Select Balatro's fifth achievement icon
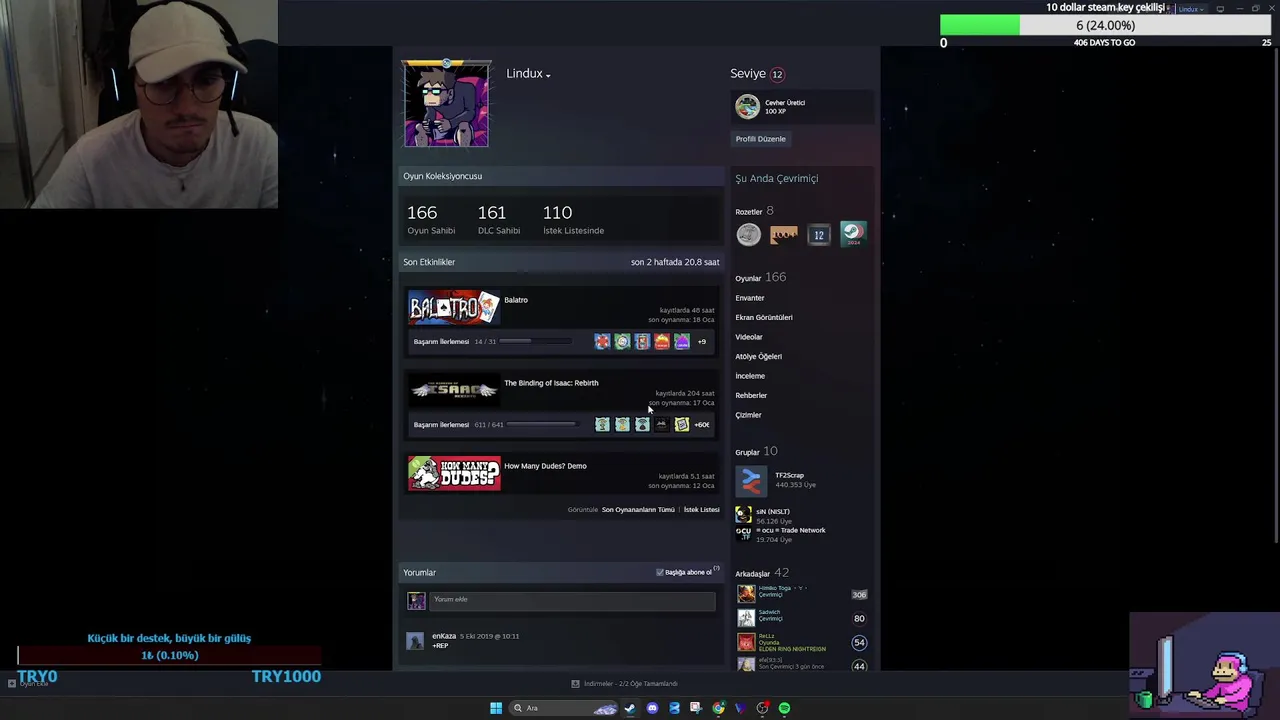This screenshot has height=720, width=1280. pos(682,342)
